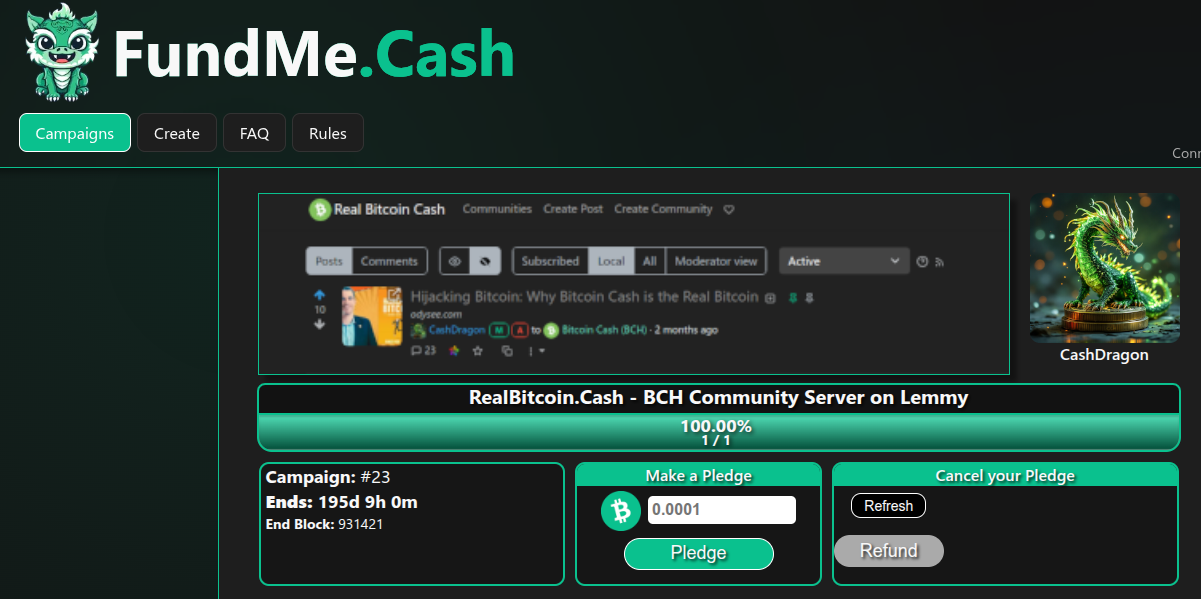The width and height of the screenshot is (1201, 599).
Task: Click the RealBitcoin.Cash campaign title
Action: (719, 398)
